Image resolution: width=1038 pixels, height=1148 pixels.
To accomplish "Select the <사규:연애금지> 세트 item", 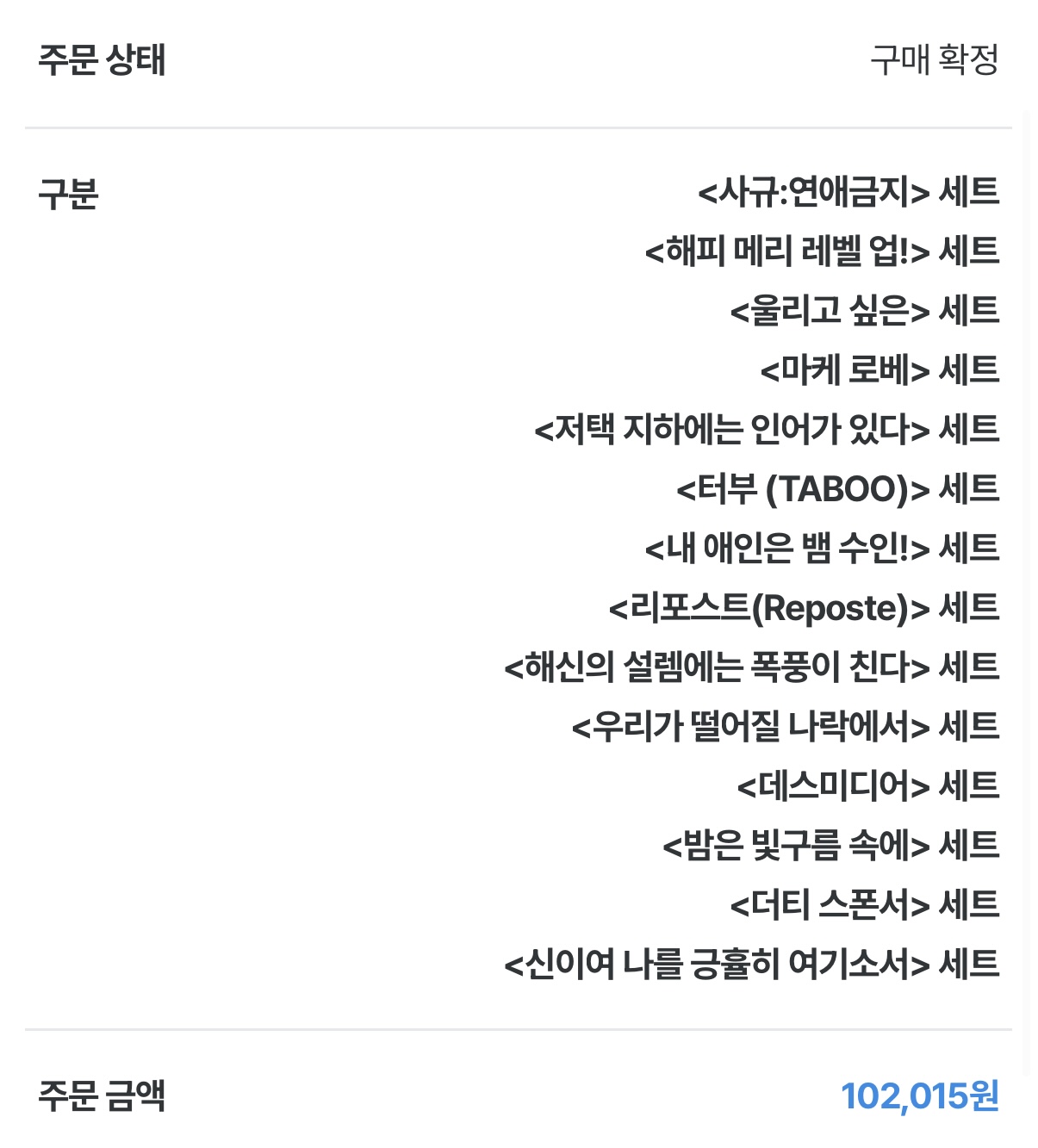I will click(x=848, y=192).
